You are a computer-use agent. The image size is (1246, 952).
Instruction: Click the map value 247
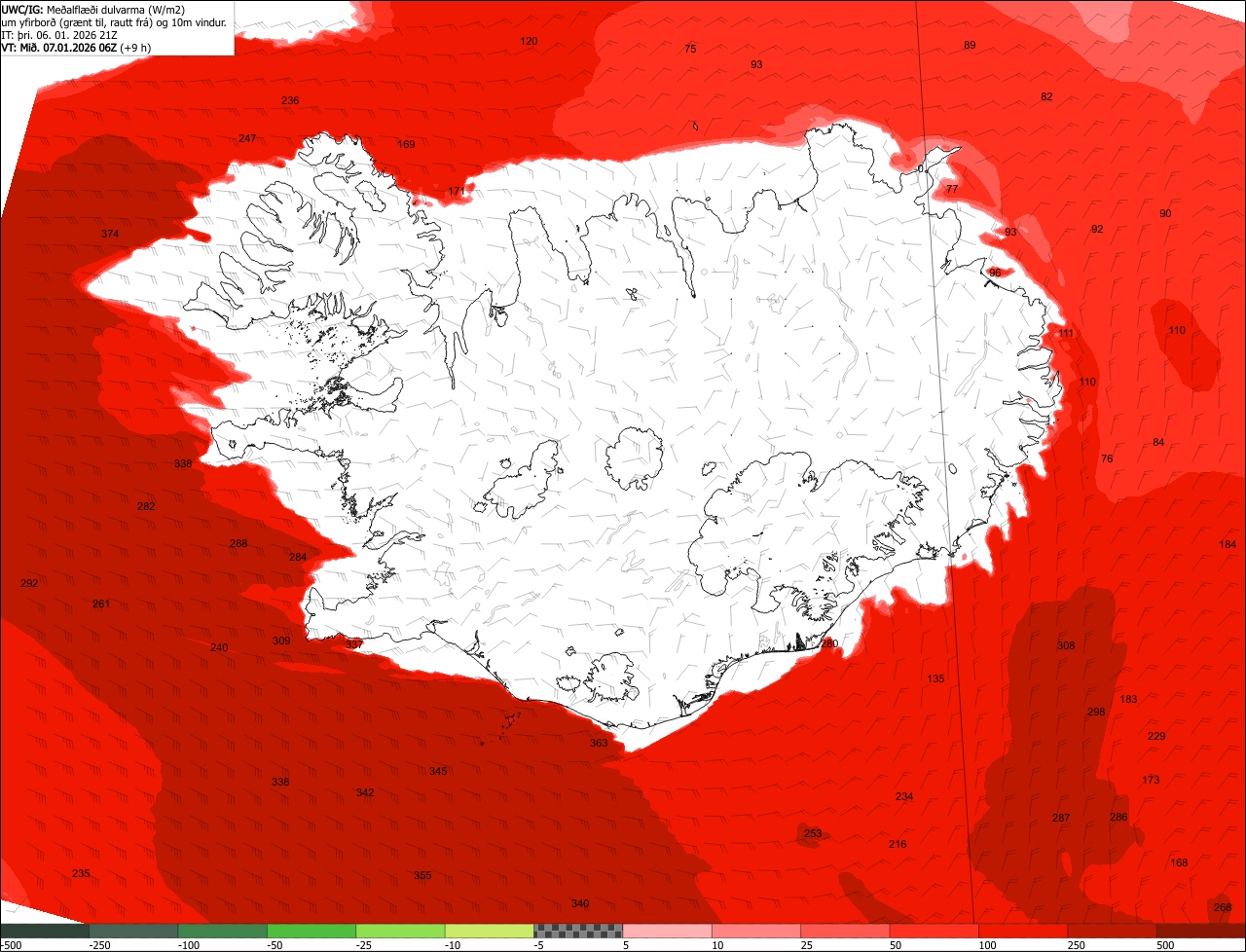click(247, 138)
